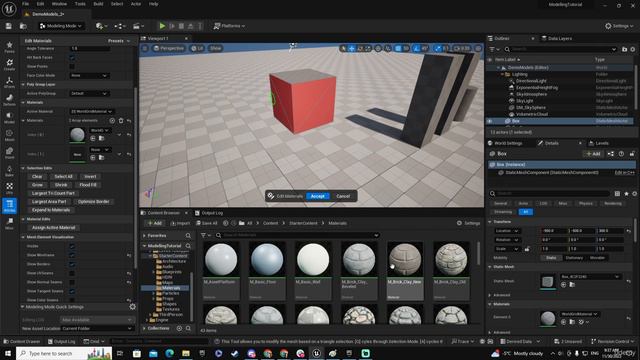Empty the Materials array with trash icon

[121, 120]
